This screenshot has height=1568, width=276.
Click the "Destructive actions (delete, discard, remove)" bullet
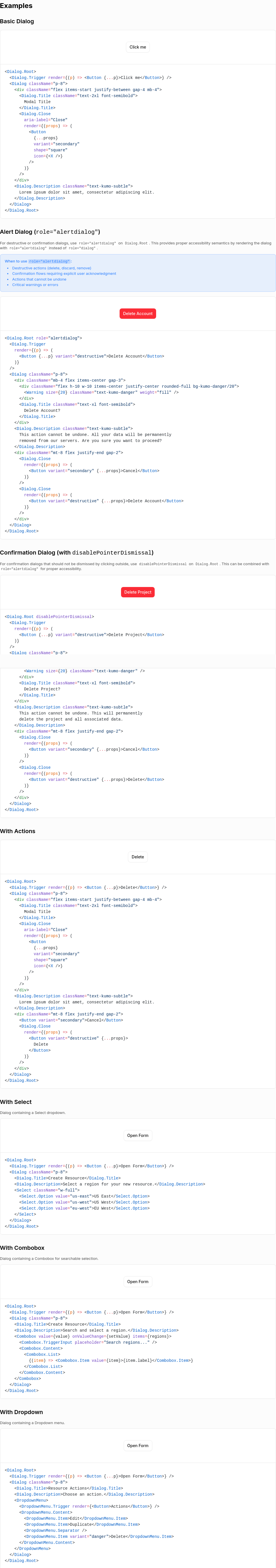(x=52, y=268)
